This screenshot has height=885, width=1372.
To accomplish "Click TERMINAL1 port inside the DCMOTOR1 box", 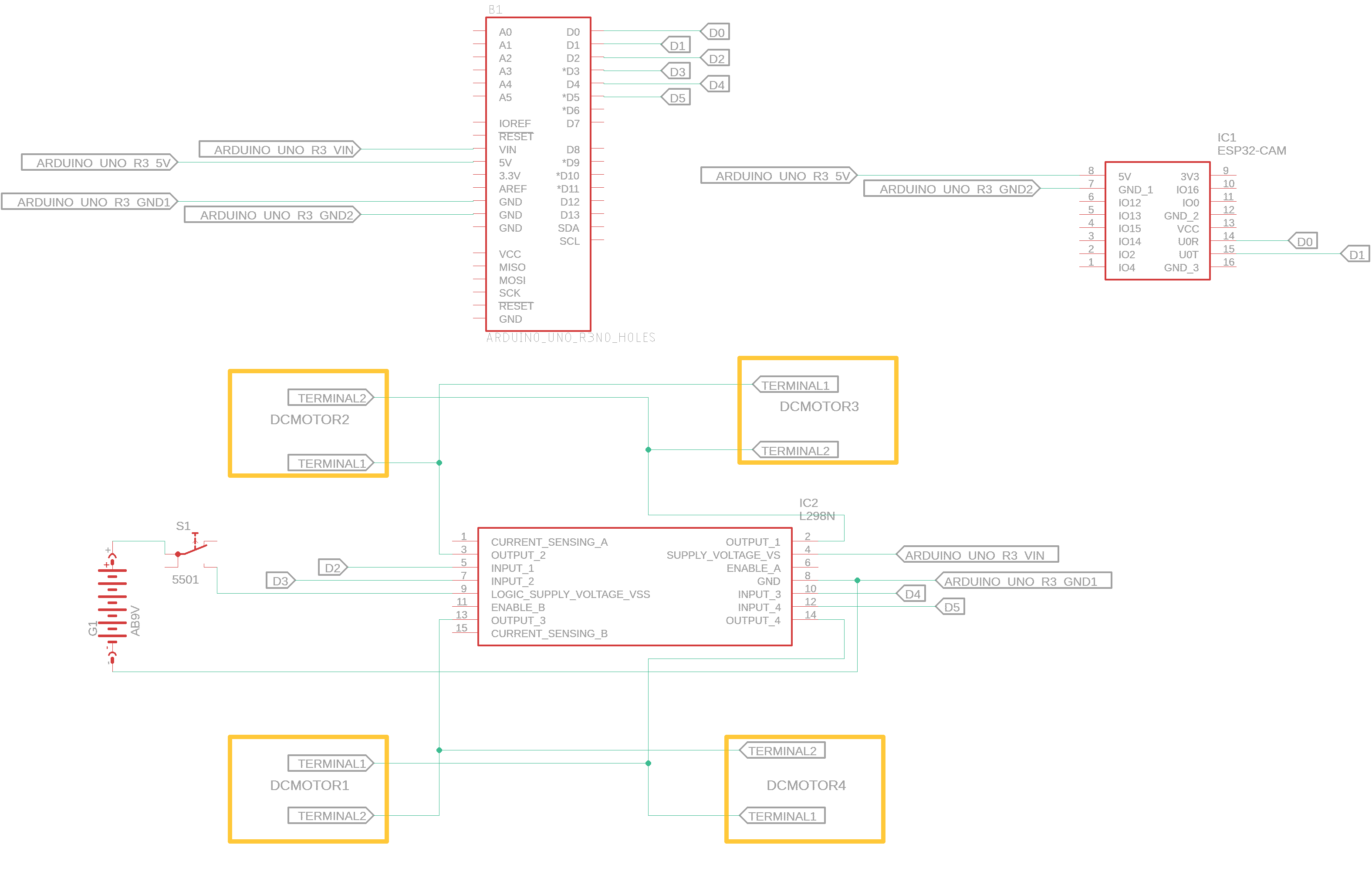I will click(331, 763).
